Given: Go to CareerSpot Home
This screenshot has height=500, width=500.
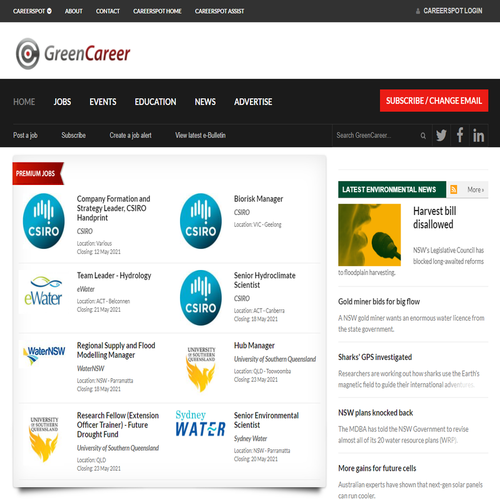Looking at the screenshot, I should pos(157,11).
